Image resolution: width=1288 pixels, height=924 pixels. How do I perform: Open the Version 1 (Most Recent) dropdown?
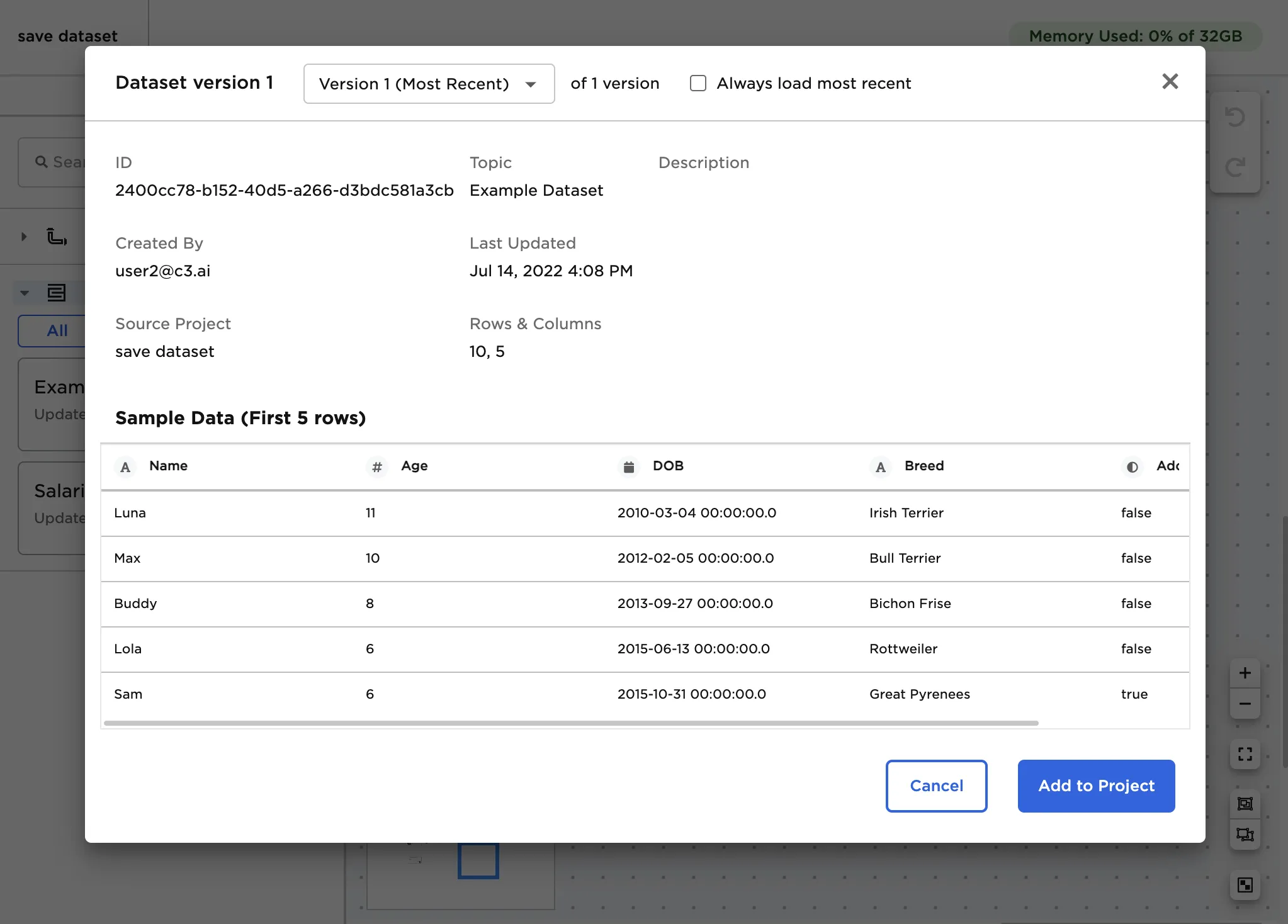tap(428, 84)
